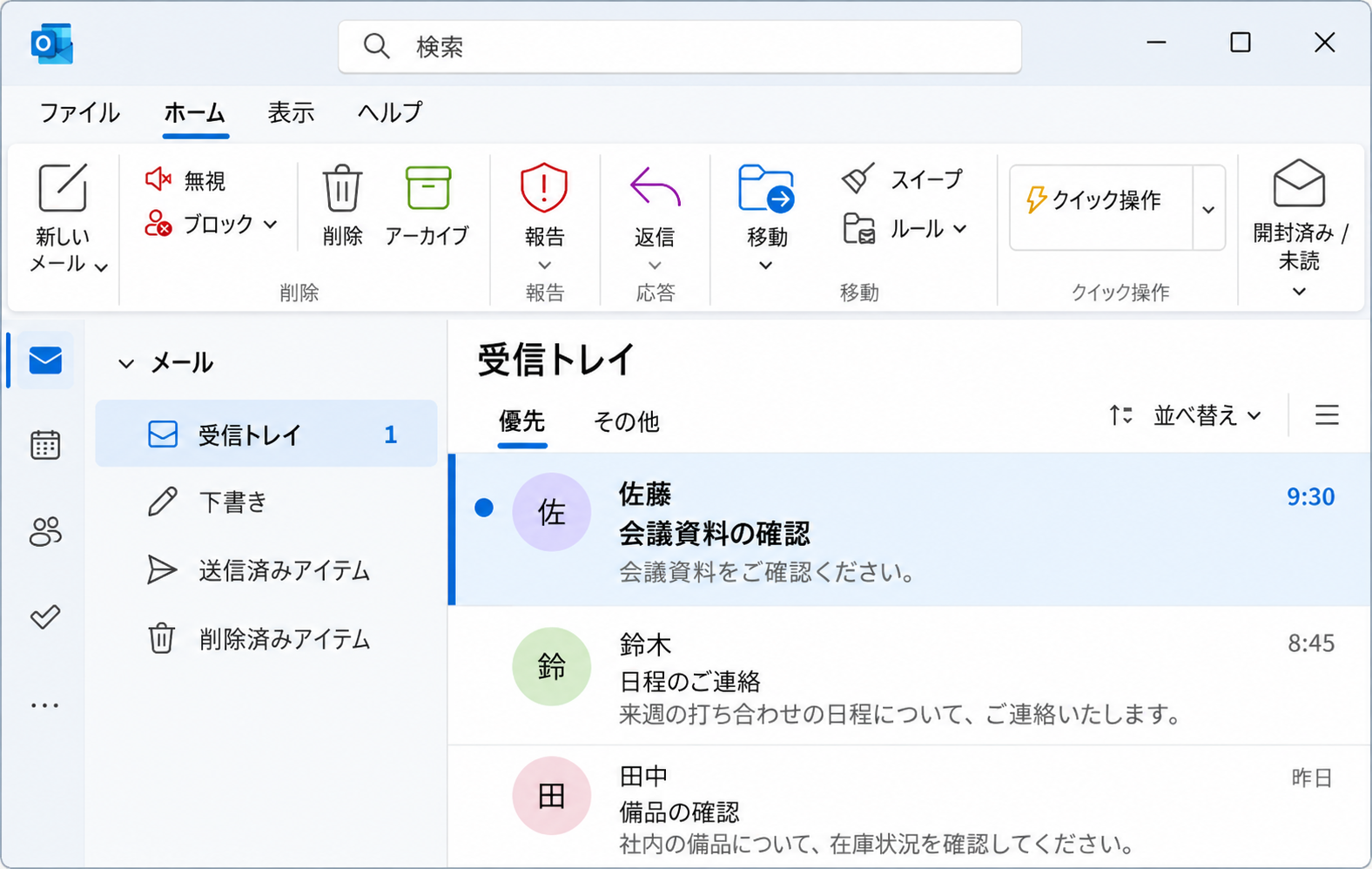This screenshot has width=1372, height=869.
Task: Click the 報告 shield icon
Action: (x=544, y=187)
